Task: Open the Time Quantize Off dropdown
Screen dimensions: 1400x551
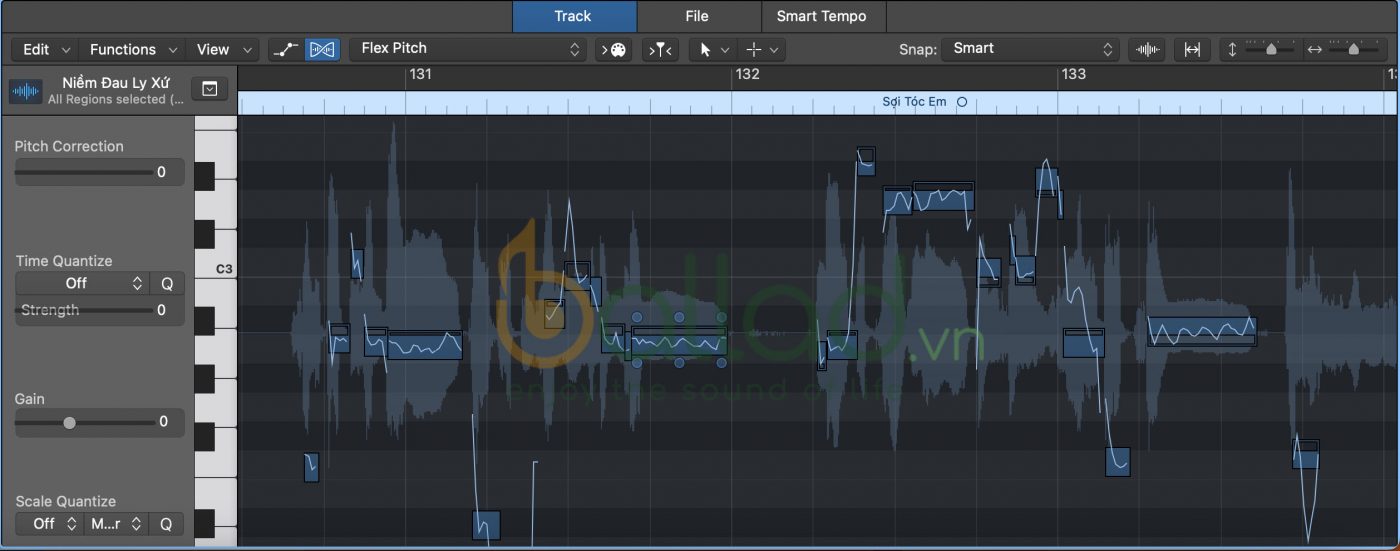Action: click(82, 284)
